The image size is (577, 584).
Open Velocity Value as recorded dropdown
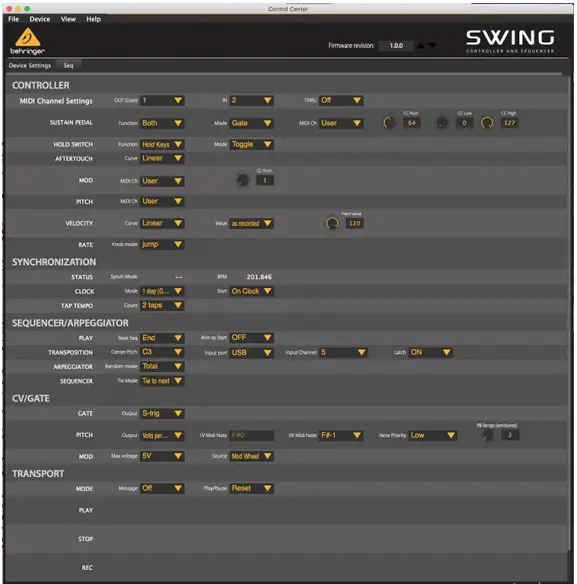[251, 223]
